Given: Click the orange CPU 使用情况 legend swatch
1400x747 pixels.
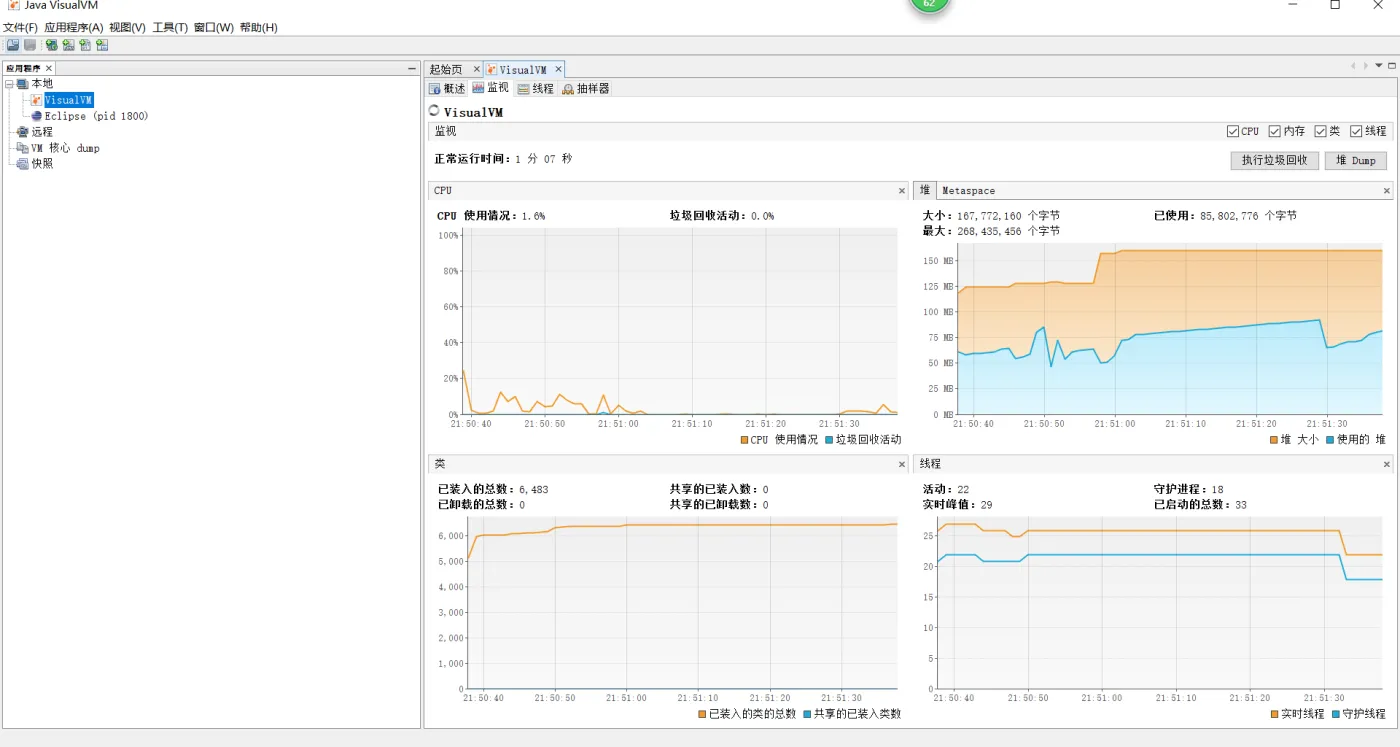Looking at the screenshot, I should [745, 440].
